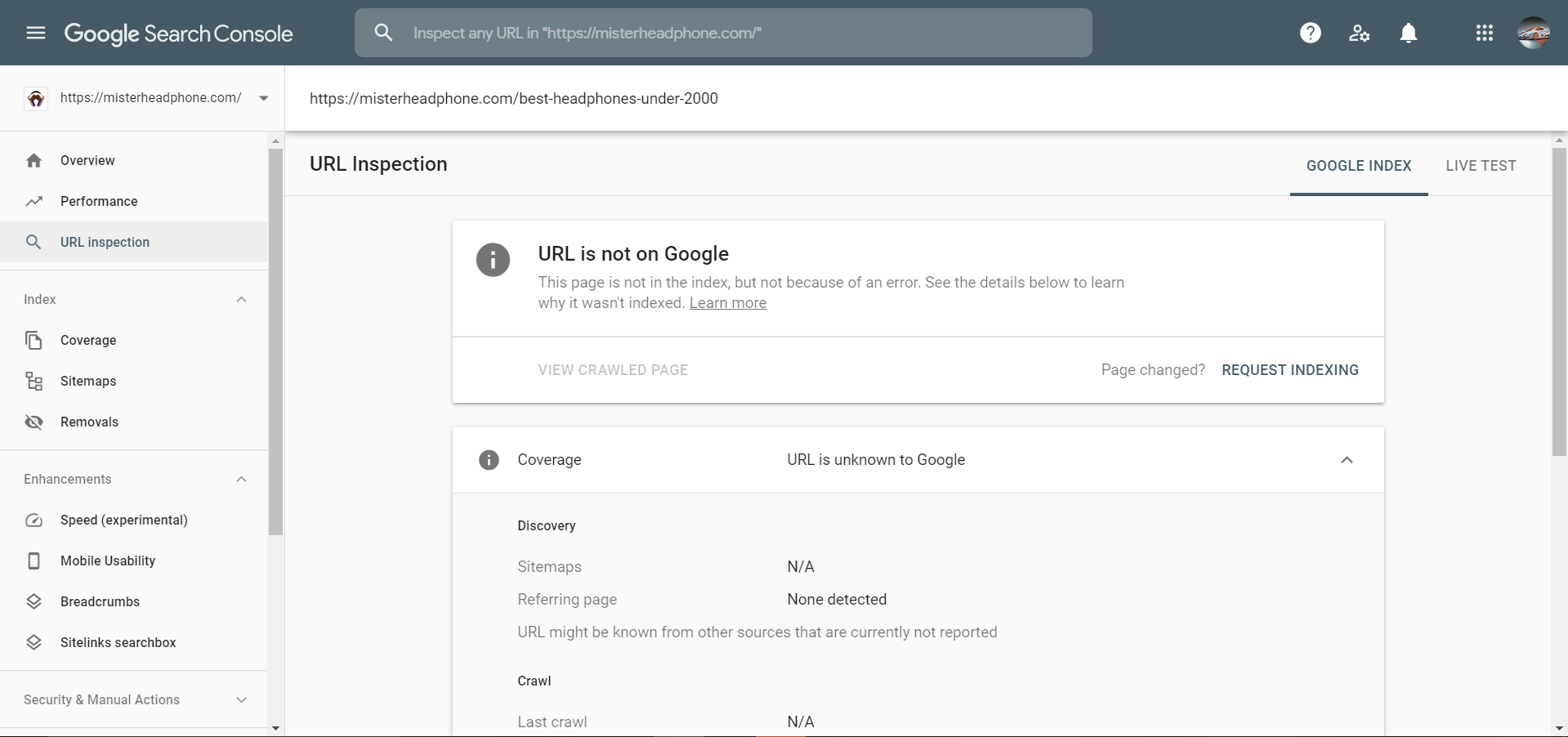Click the Sitemaps tree icon
The image size is (1568, 737).
point(34,381)
